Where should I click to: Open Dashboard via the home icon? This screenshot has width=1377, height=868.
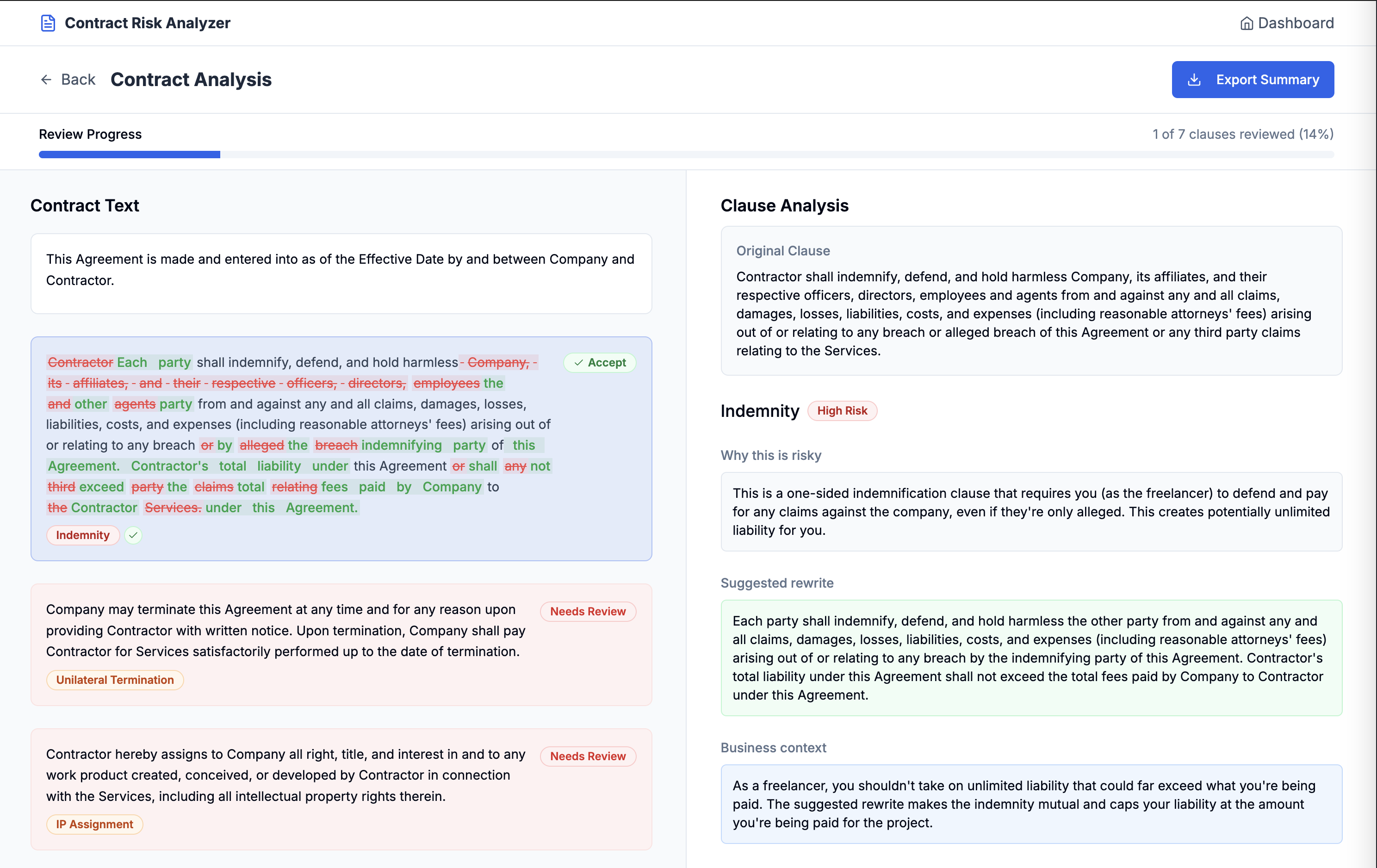click(1246, 23)
